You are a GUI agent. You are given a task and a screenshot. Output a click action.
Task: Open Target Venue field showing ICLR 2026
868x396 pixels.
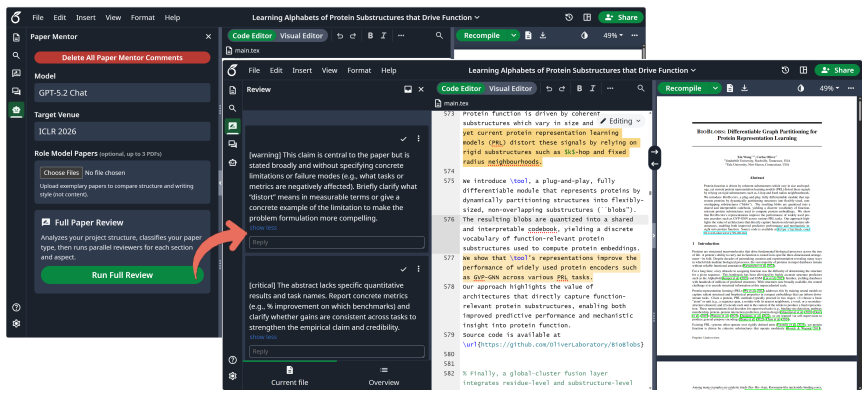tap(122, 132)
